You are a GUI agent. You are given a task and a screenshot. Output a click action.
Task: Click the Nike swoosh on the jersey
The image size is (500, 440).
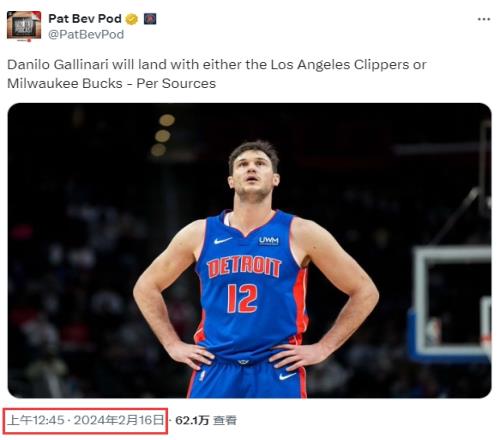point(222,240)
